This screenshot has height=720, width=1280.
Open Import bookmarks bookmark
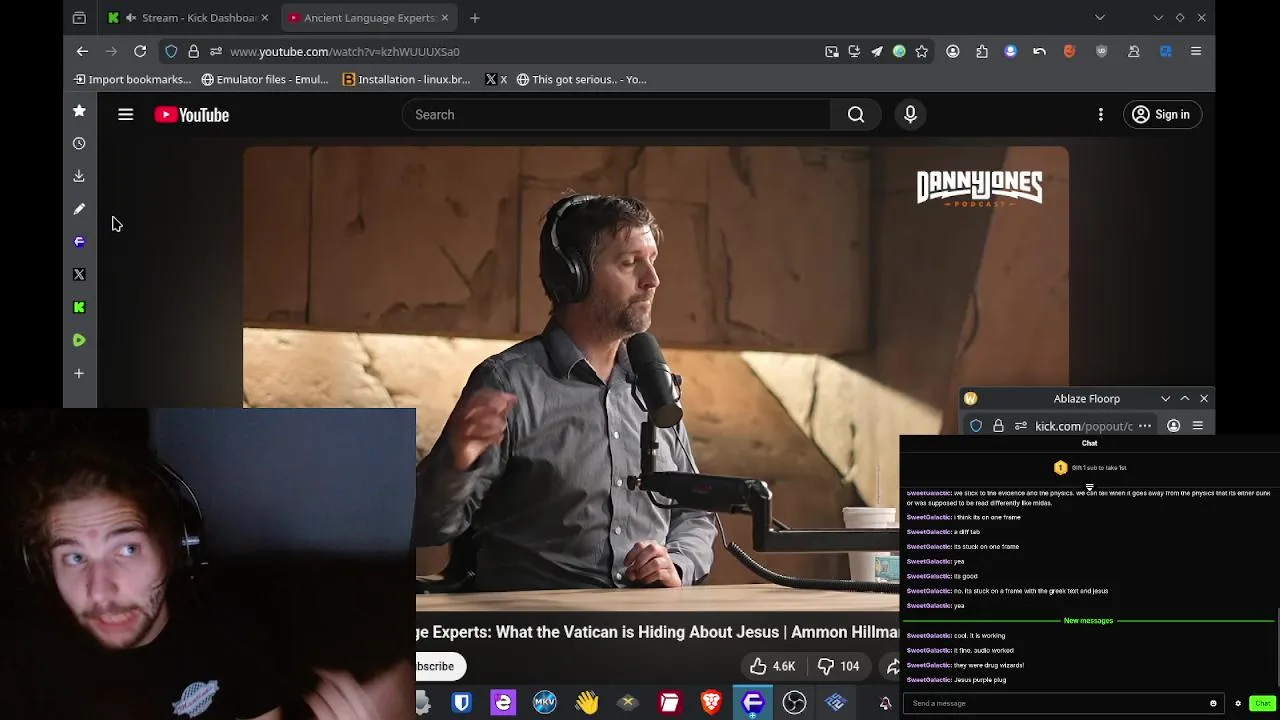coord(132,79)
